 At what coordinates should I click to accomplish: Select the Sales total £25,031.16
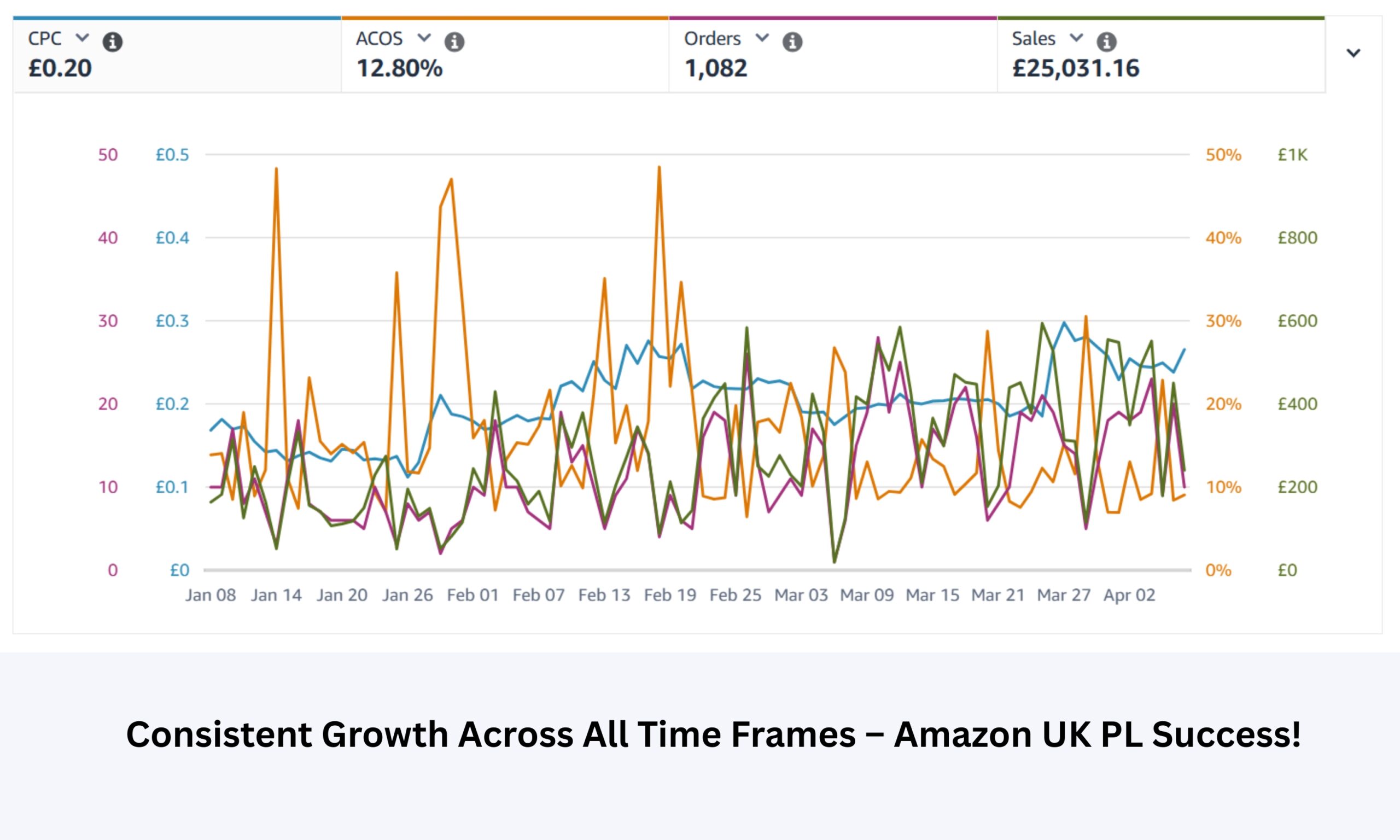pos(1075,68)
